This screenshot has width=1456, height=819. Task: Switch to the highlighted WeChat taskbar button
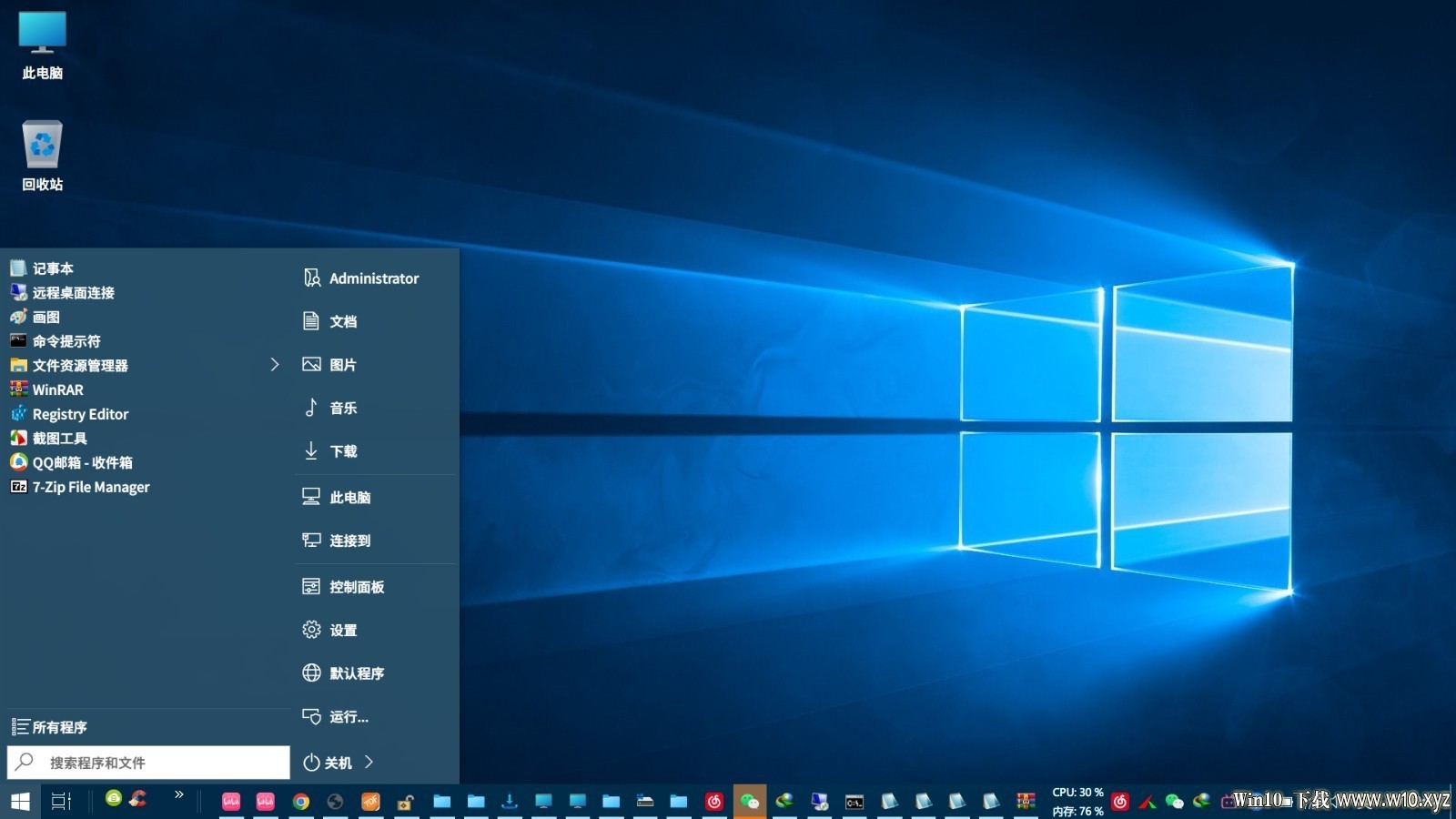tap(750, 802)
